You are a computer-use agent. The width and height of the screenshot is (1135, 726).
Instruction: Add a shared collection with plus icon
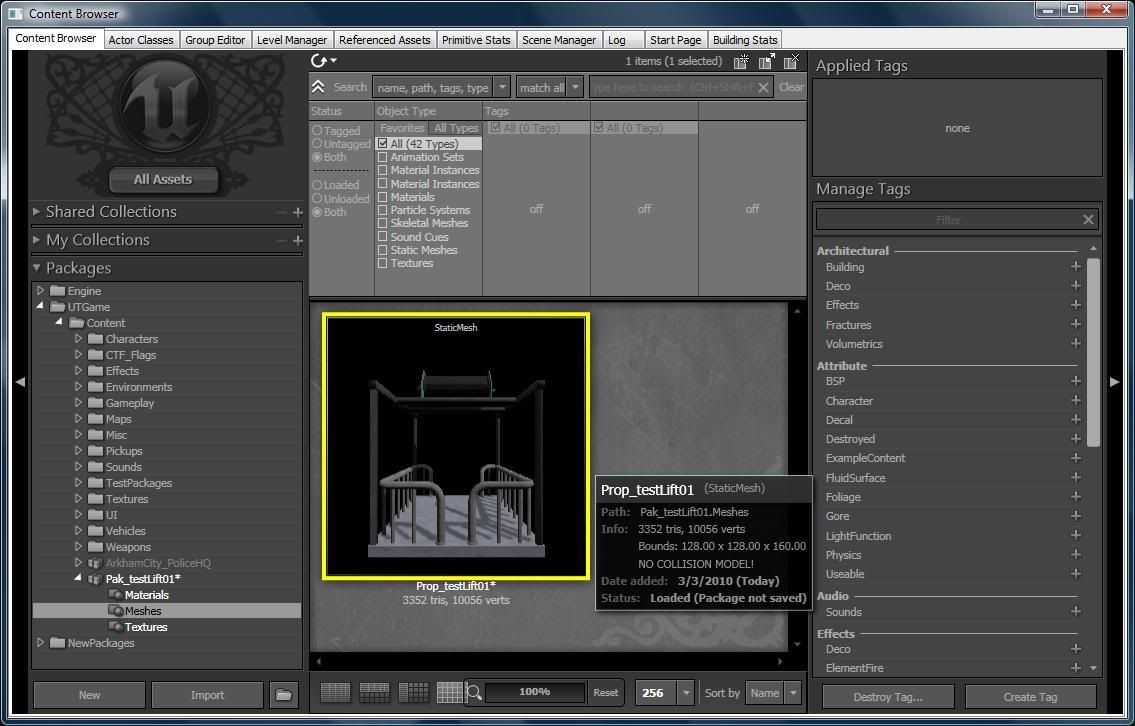click(x=298, y=212)
